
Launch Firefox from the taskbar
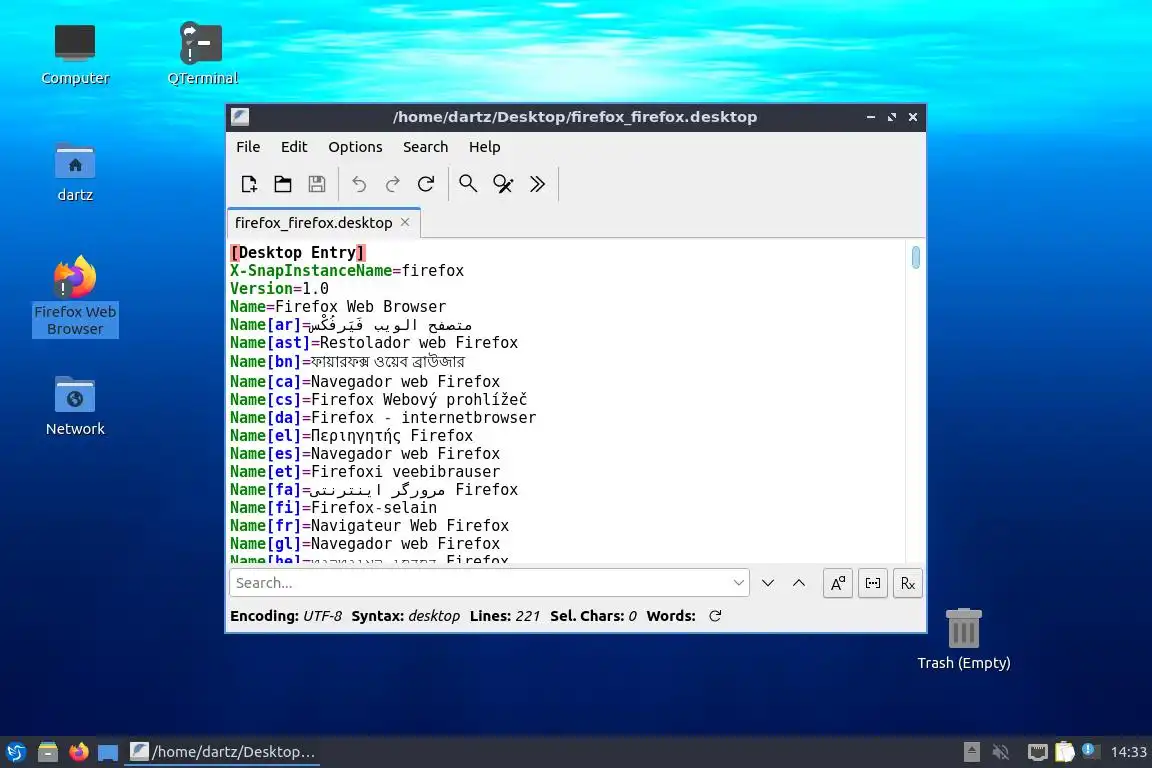pyautogui.click(x=79, y=752)
